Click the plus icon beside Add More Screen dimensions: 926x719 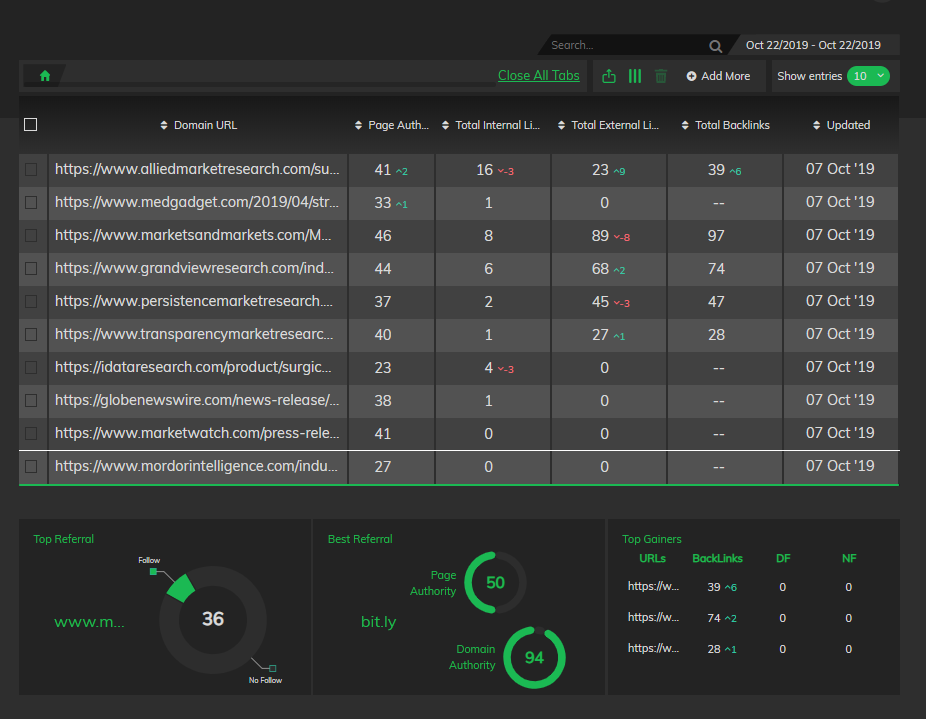click(x=691, y=76)
